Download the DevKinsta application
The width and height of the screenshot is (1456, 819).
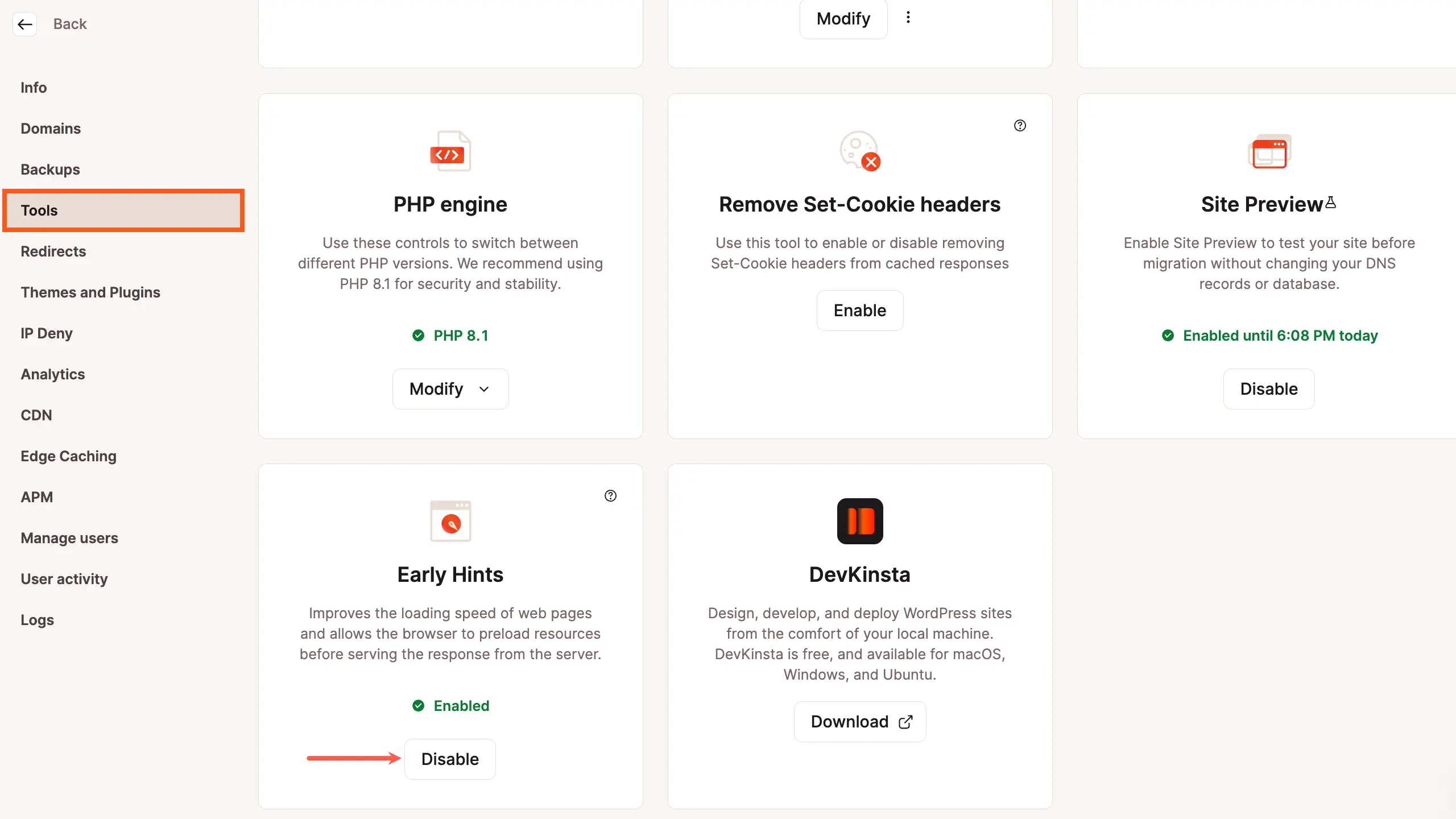click(x=860, y=721)
